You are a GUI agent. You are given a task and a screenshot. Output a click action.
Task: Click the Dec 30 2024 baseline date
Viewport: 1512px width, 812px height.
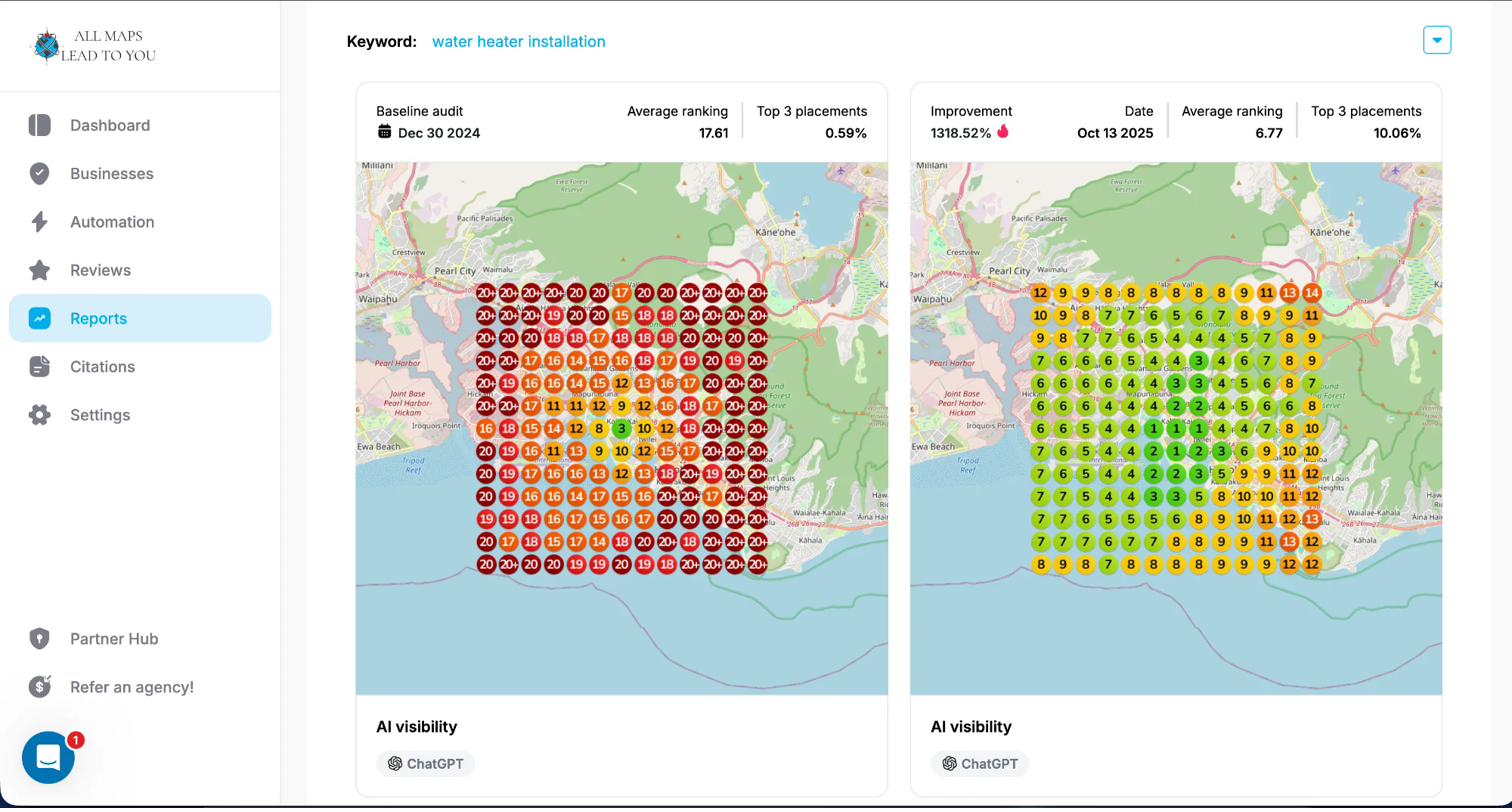tap(439, 133)
